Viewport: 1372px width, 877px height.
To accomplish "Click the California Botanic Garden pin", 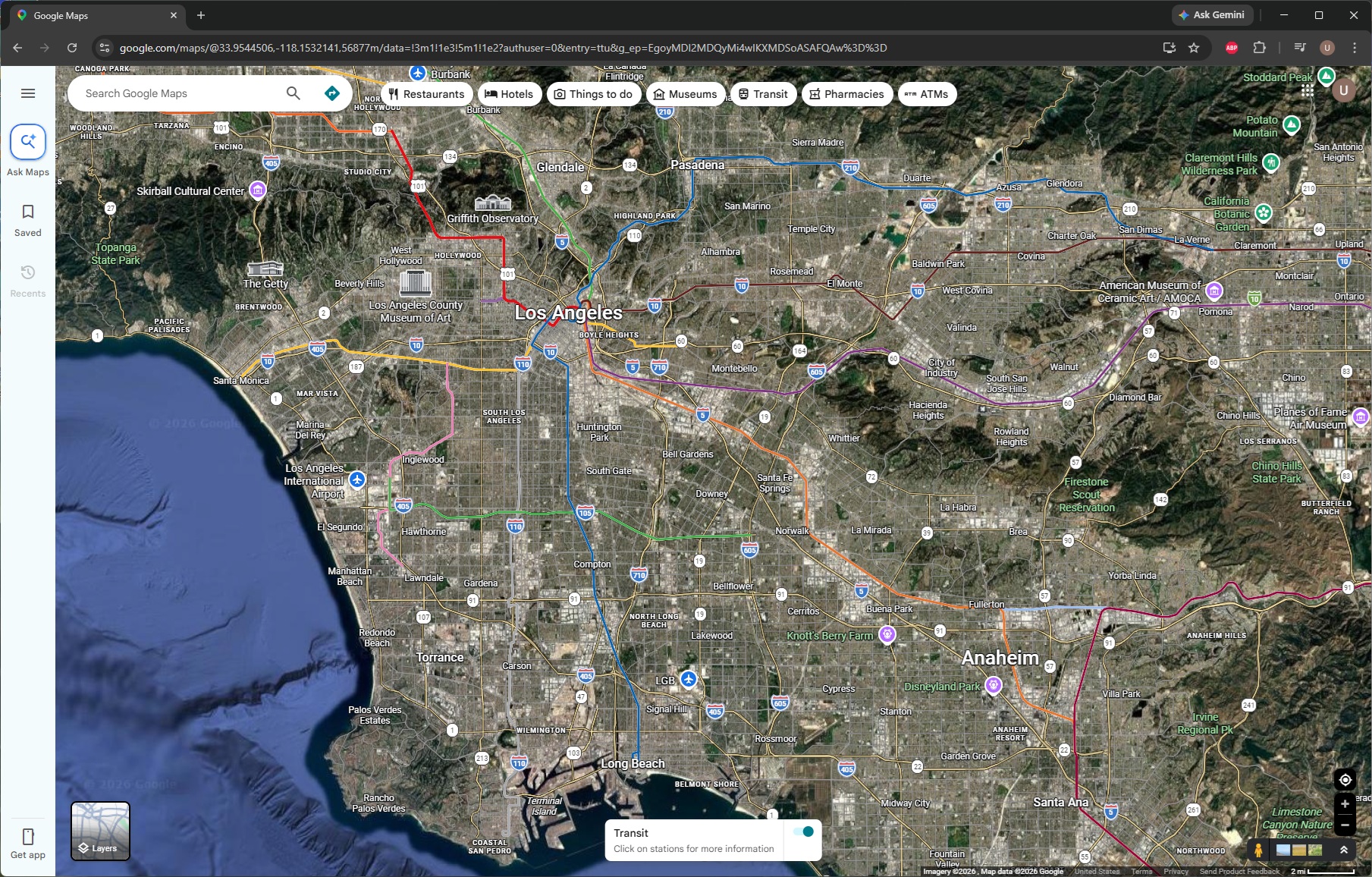I will 1263,212.
